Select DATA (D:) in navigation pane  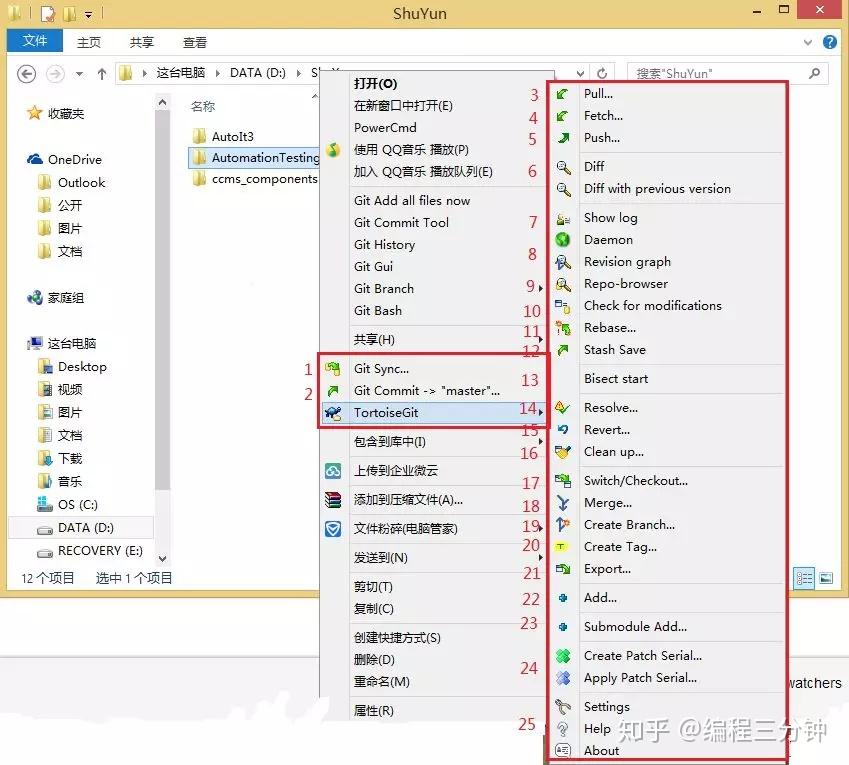[x=81, y=528]
